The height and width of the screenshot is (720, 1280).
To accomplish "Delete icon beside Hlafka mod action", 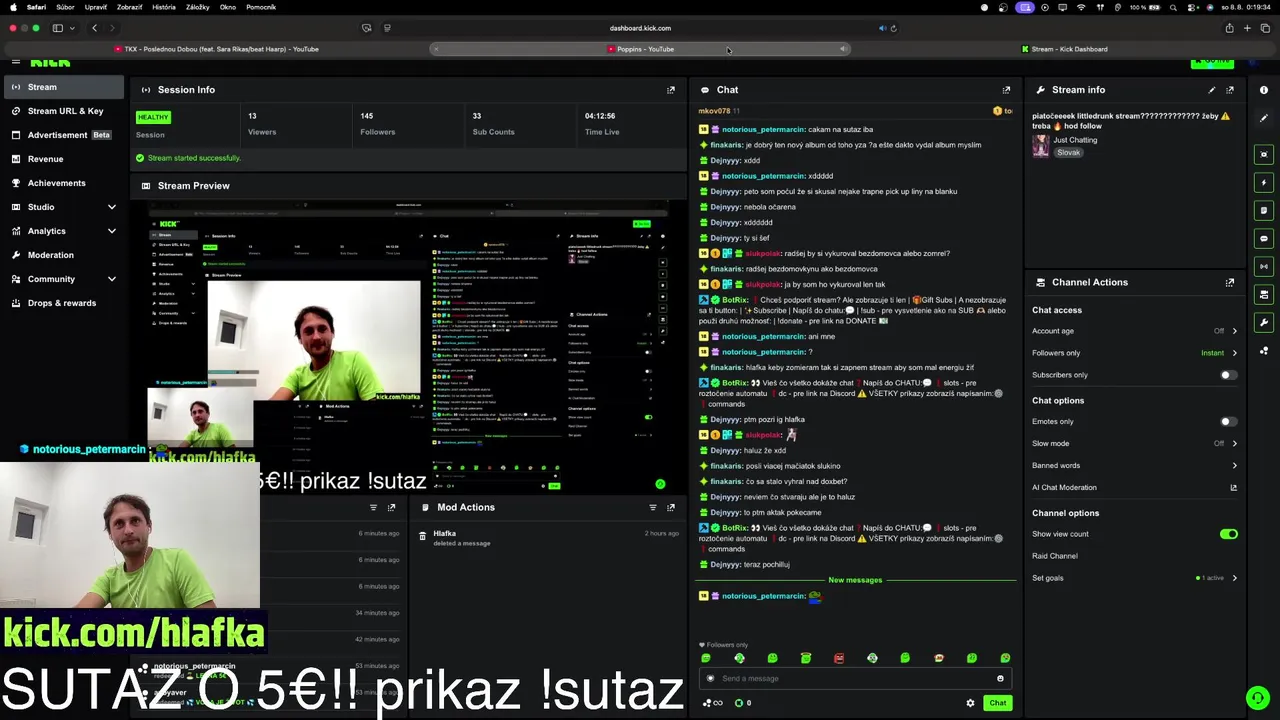I will tap(423, 537).
